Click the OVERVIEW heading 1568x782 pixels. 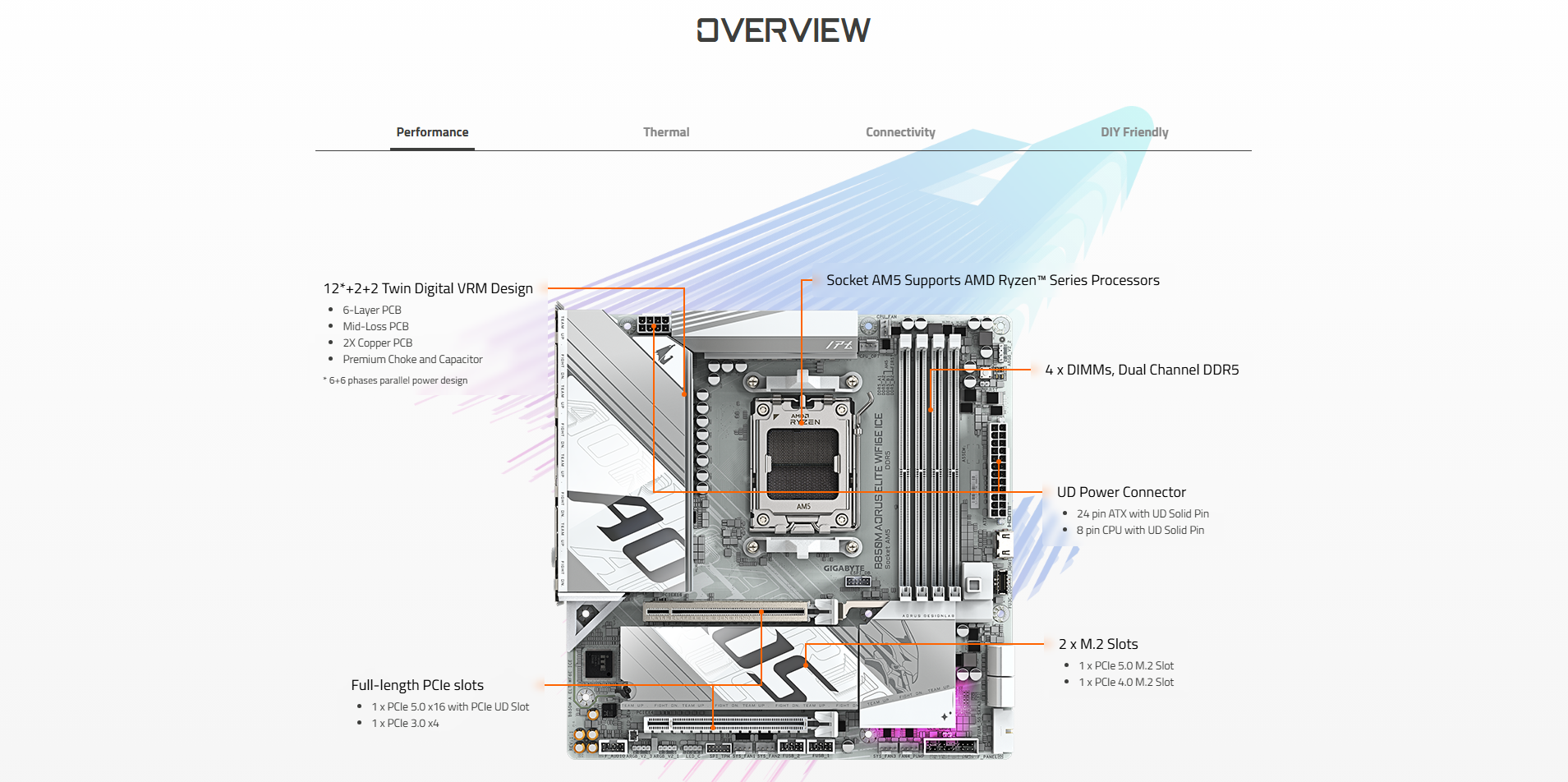[x=784, y=30]
